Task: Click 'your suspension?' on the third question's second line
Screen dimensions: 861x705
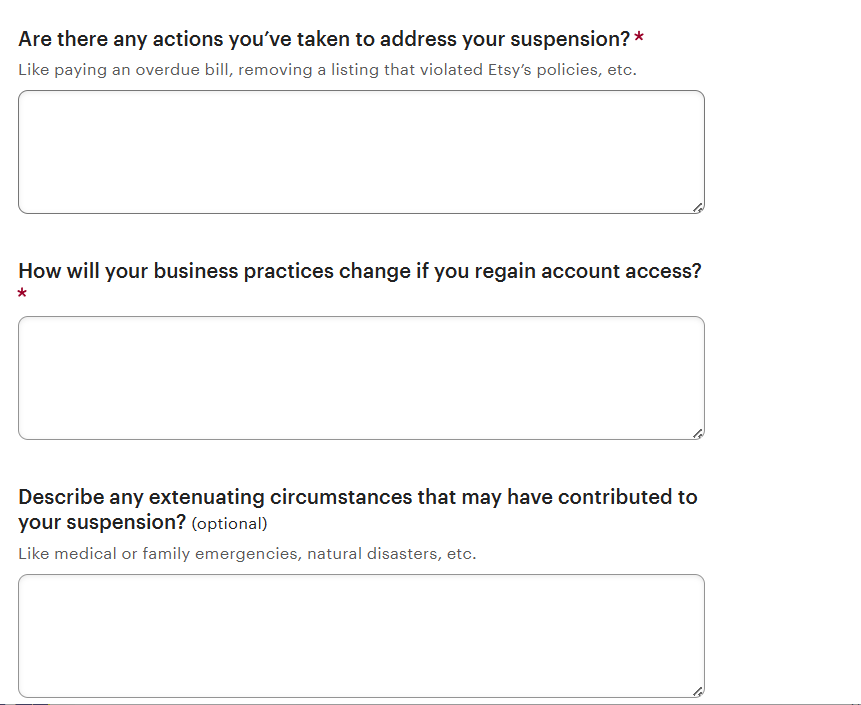Action: pos(101,523)
